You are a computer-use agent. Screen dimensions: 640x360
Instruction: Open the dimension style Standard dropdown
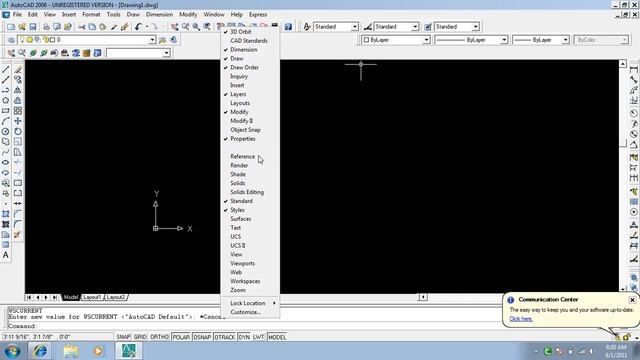pyautogui.click(x=415, y=27)
